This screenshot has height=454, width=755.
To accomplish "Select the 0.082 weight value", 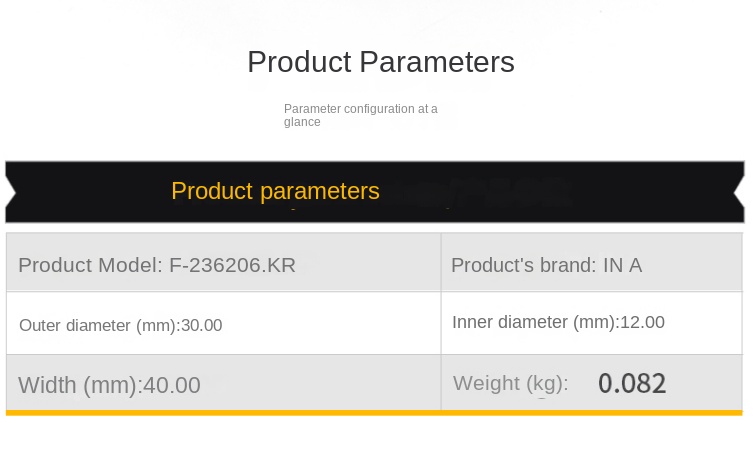I will pyautogui.click(x=632, y=384).
